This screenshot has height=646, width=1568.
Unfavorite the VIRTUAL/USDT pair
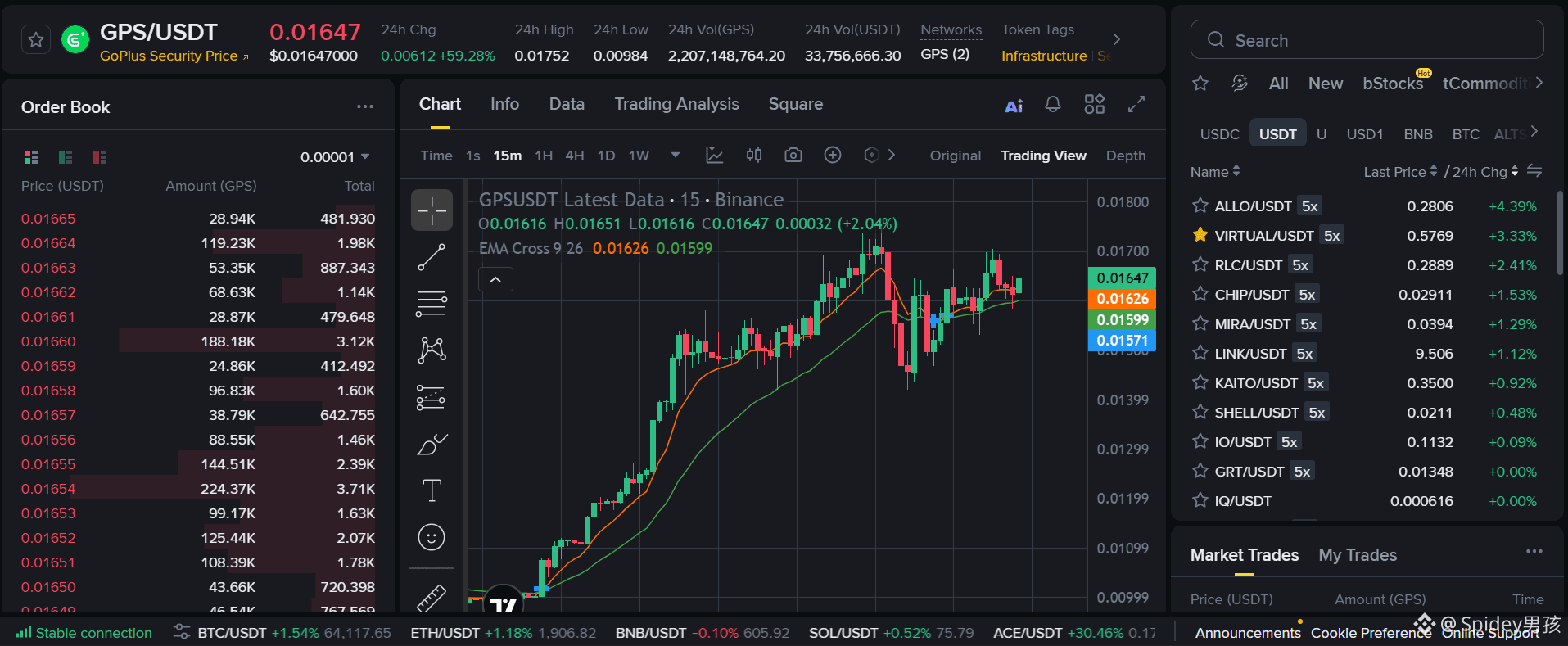tap(1200, 235)
